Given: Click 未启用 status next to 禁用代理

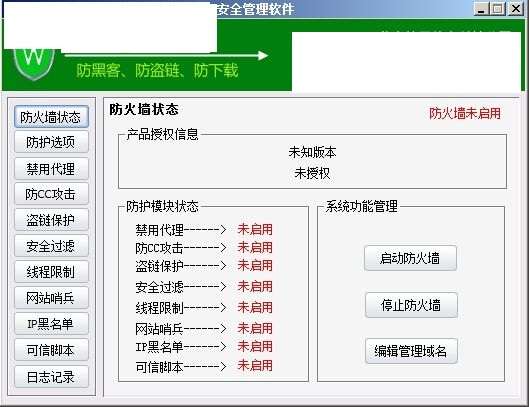Looking at the screenshot, I should pos(255,229).
